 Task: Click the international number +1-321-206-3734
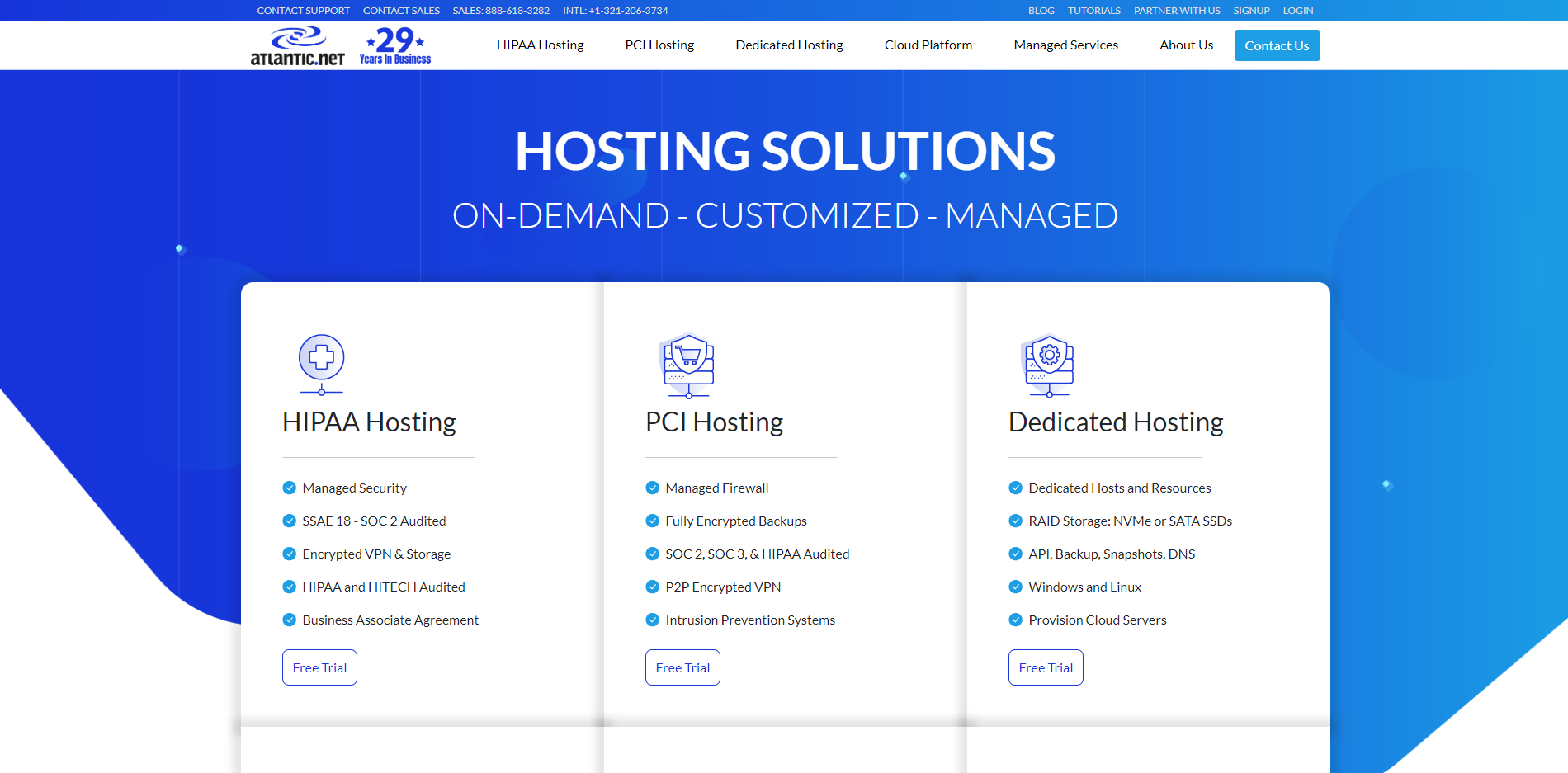click(616, 11)
